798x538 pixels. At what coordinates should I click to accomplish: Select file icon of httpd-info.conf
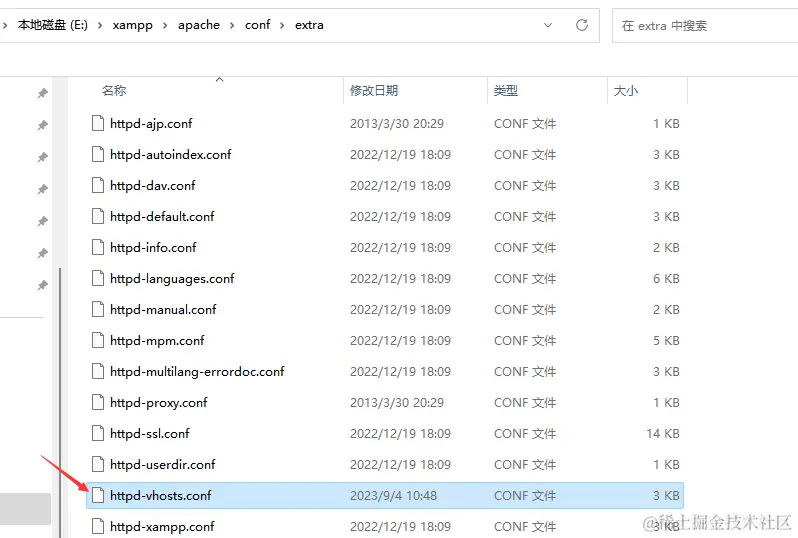coord(98,247)
